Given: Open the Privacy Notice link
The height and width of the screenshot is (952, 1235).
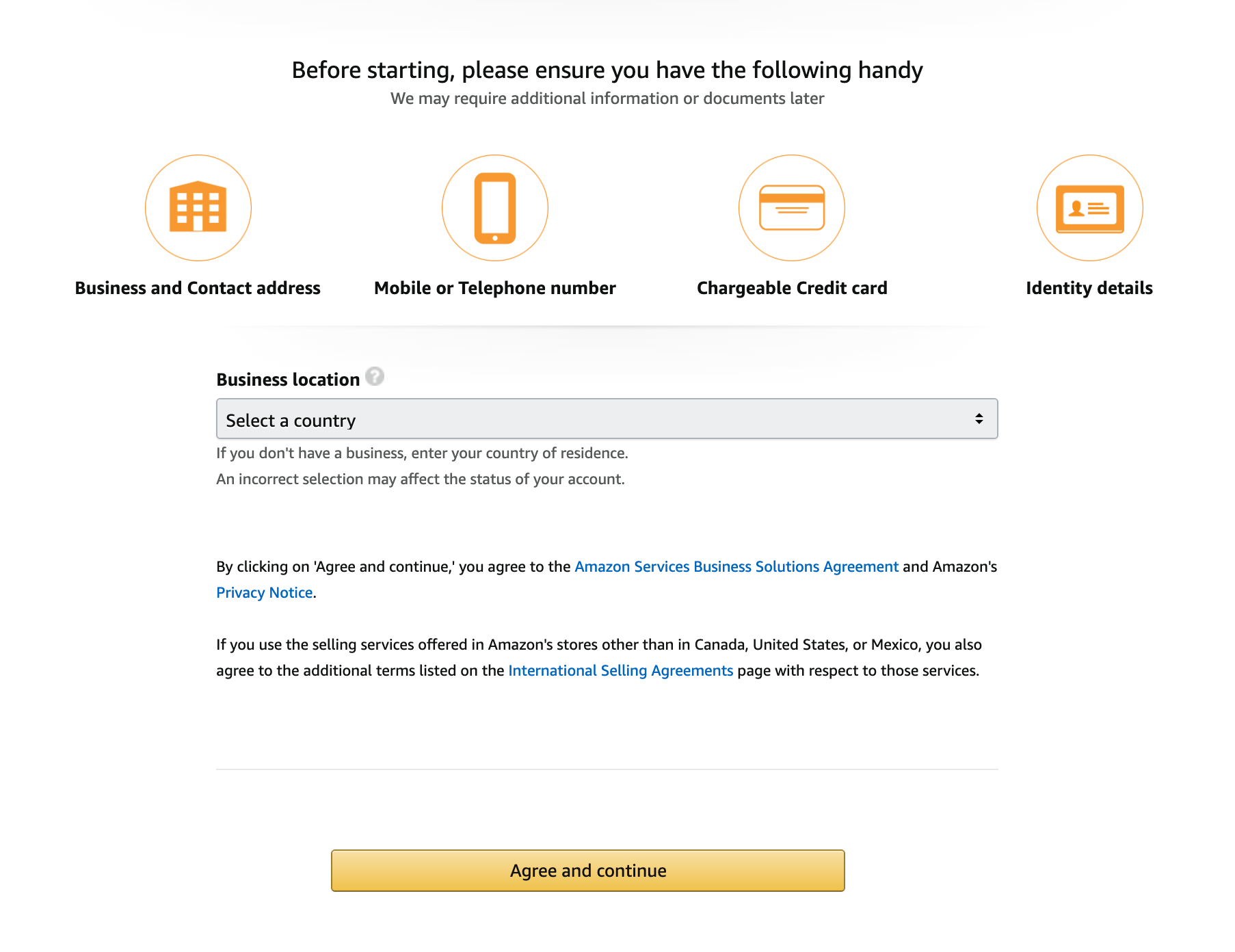Looking at the screenshot, I should click(263, 592).
